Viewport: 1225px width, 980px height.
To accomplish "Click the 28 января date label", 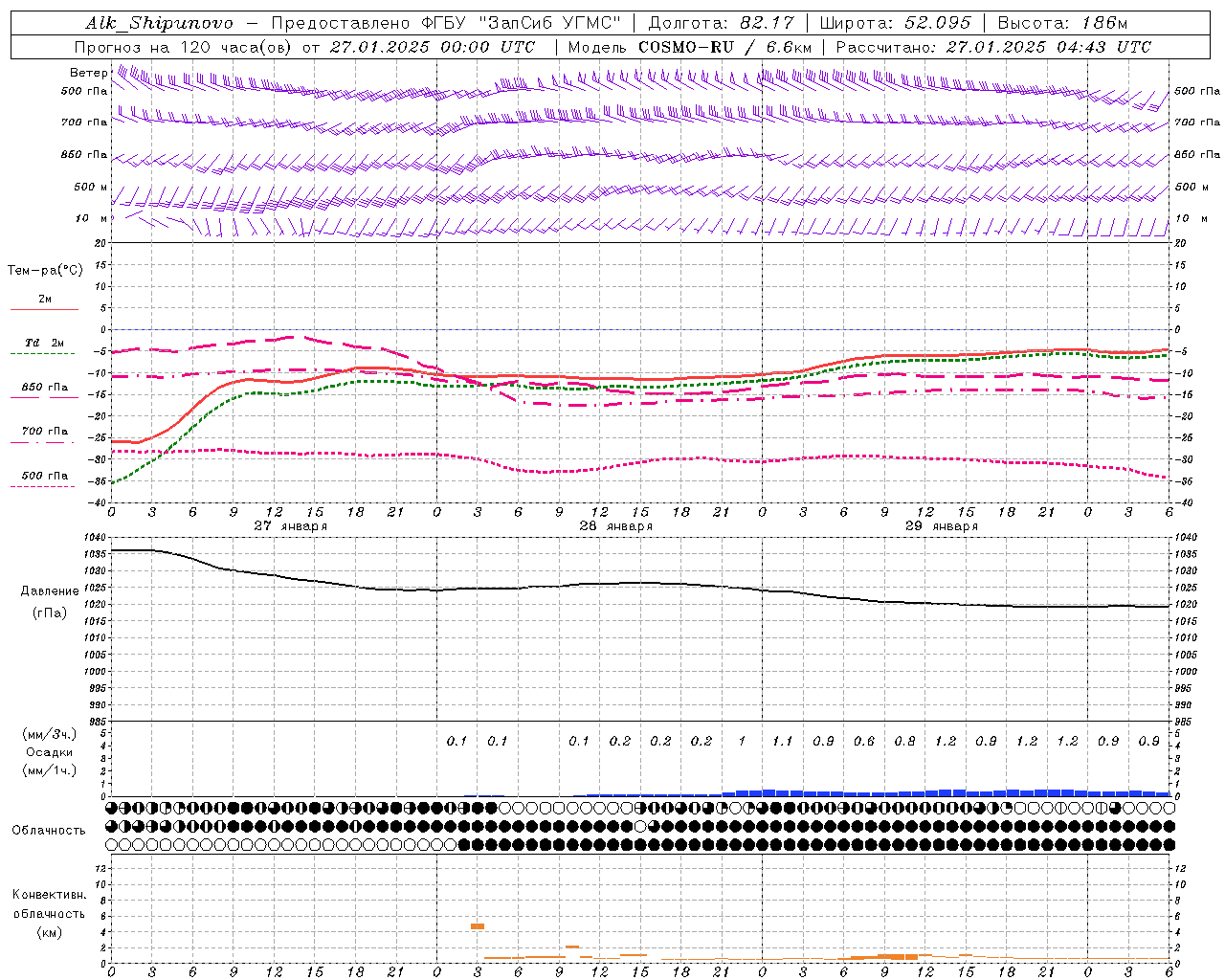I will pos(615,526).
